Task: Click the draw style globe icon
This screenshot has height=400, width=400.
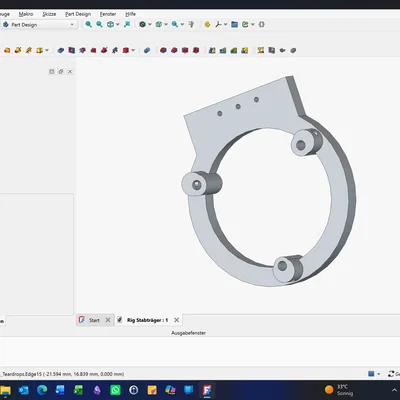Action: click(110, 24)
